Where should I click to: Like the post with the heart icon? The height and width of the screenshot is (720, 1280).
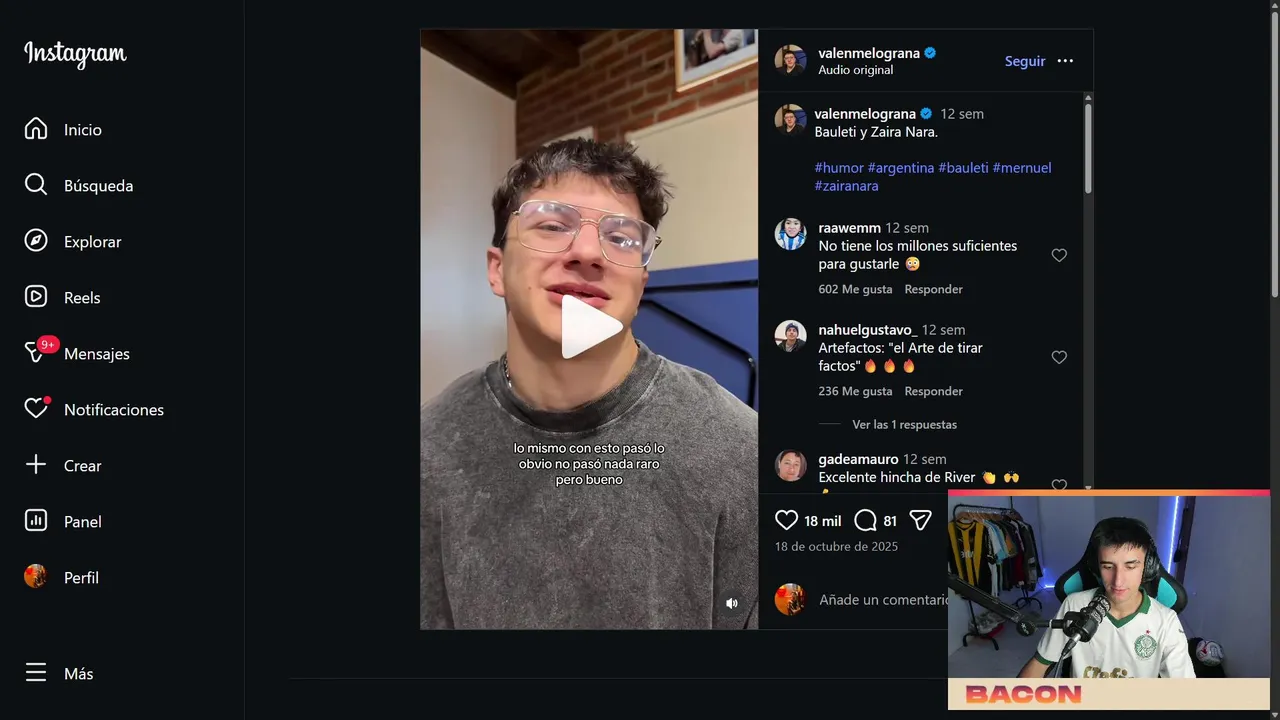[x=787, y=520]
